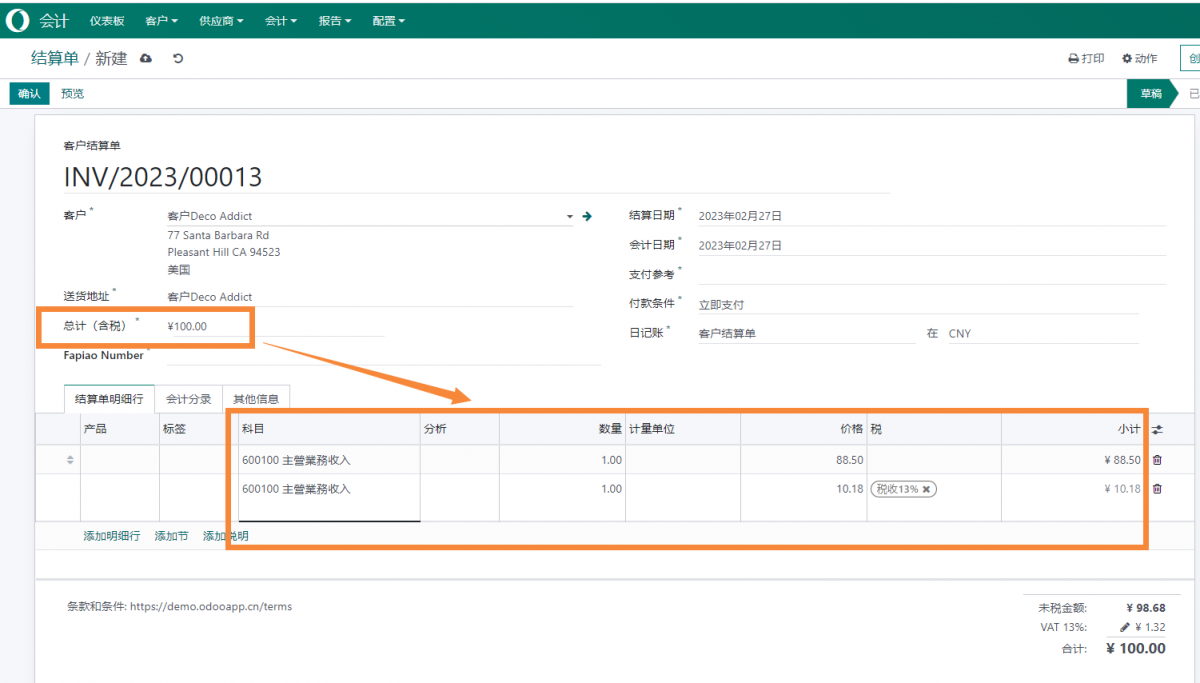
Task: Click the Odoo logo in top bar
Action: click(16, 20)
